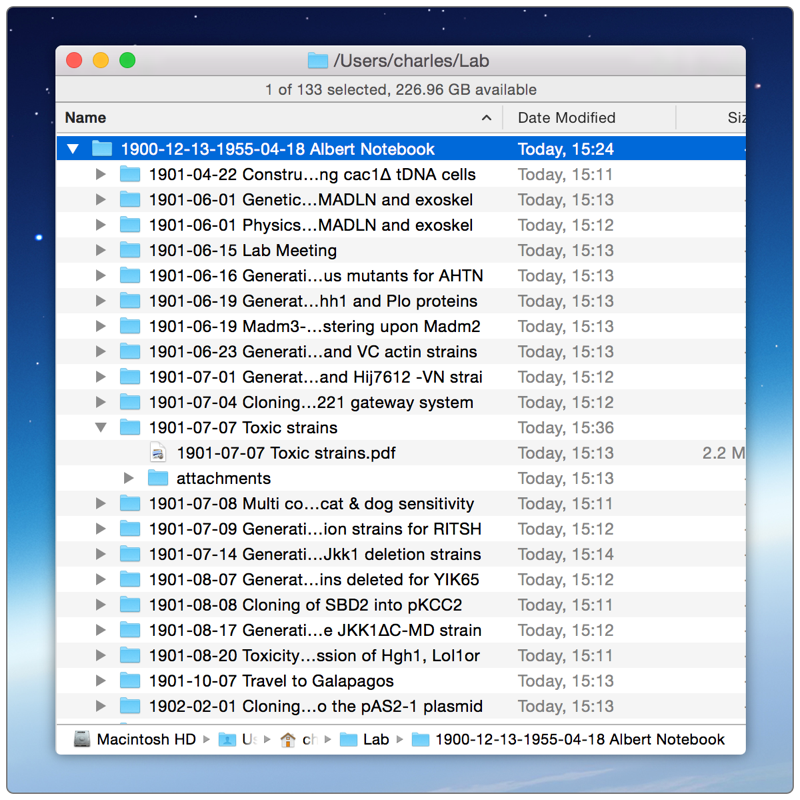Select 1901-07-07 Toxic strains.pdf file name
This screenshot has width=800, height=800.
click(x=286, y=453)
